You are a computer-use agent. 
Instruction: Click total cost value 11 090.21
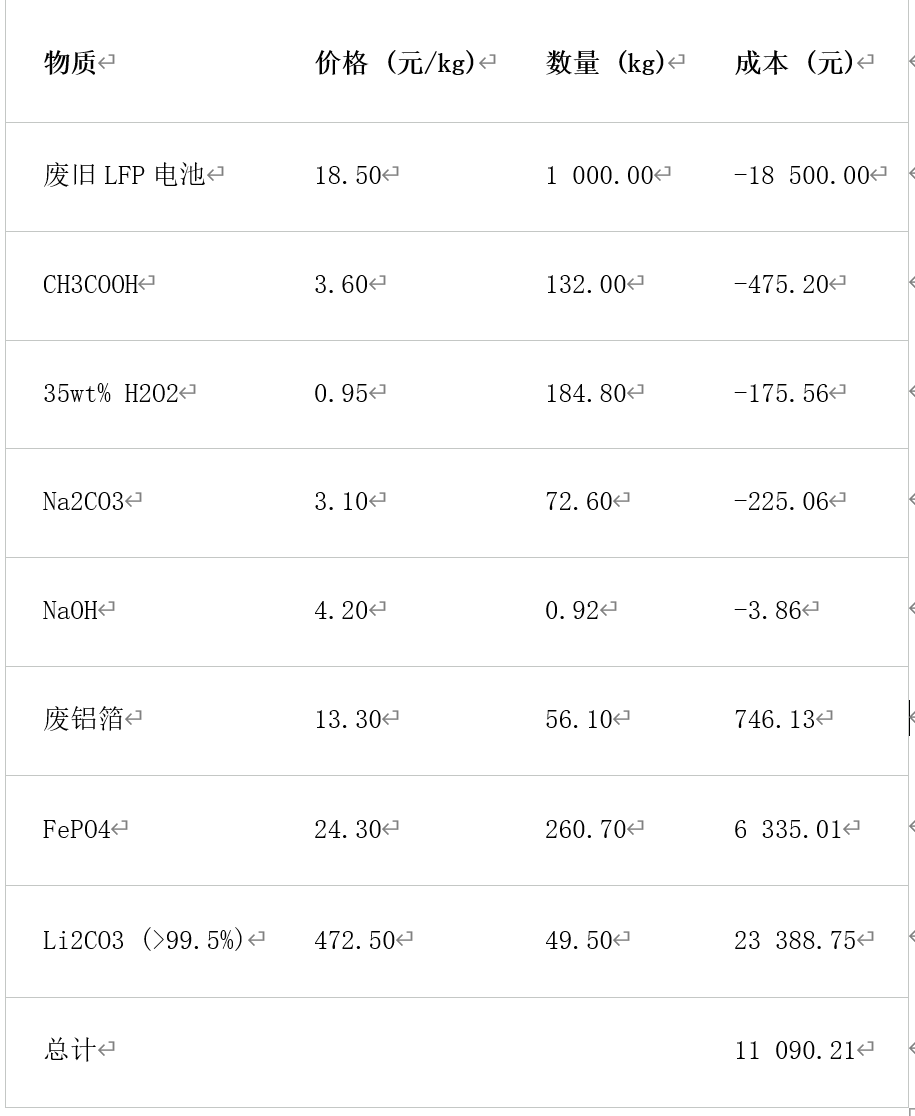(795, 1050)
